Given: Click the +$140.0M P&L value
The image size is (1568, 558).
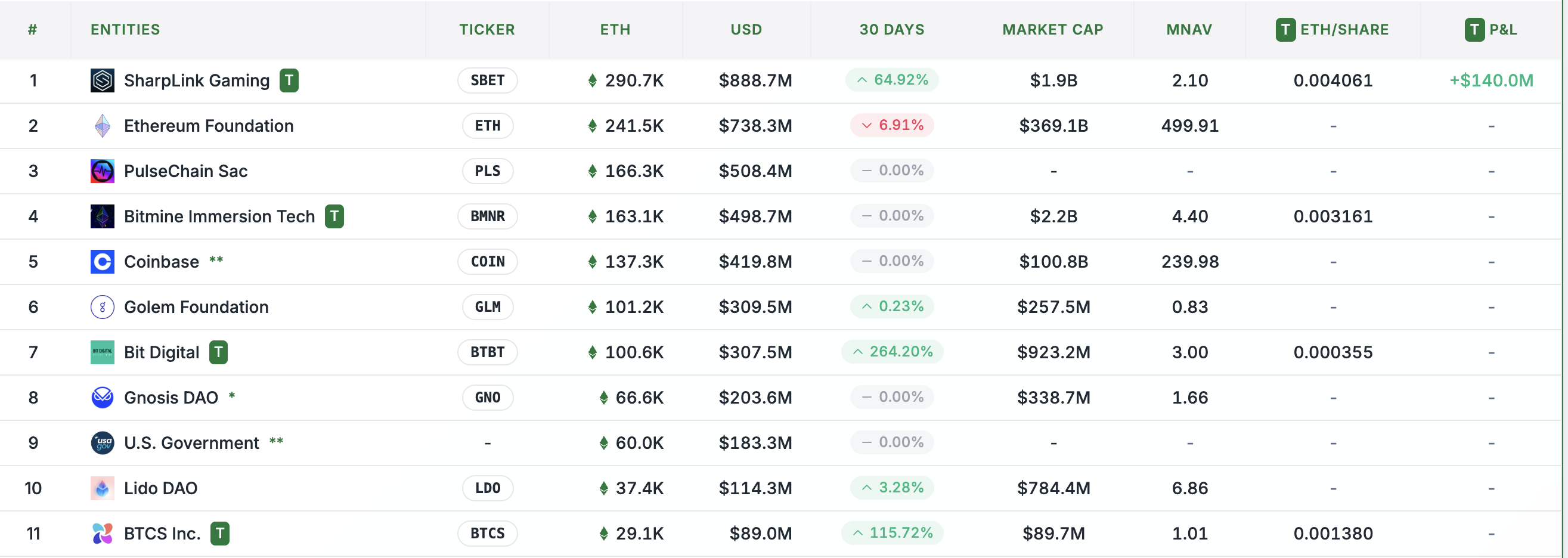Looking at the screenshot, I should pyautogui.click(x=1491, y=80).
